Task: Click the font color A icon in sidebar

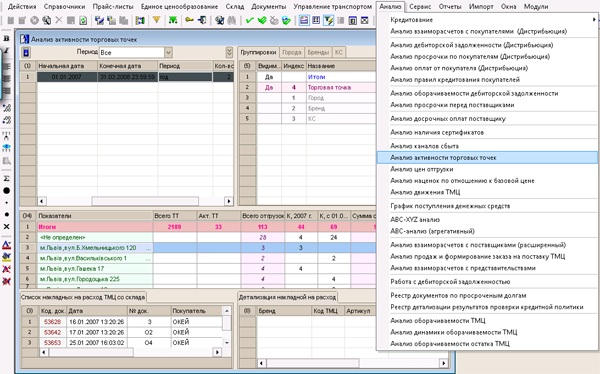Action: click(7, 245)
